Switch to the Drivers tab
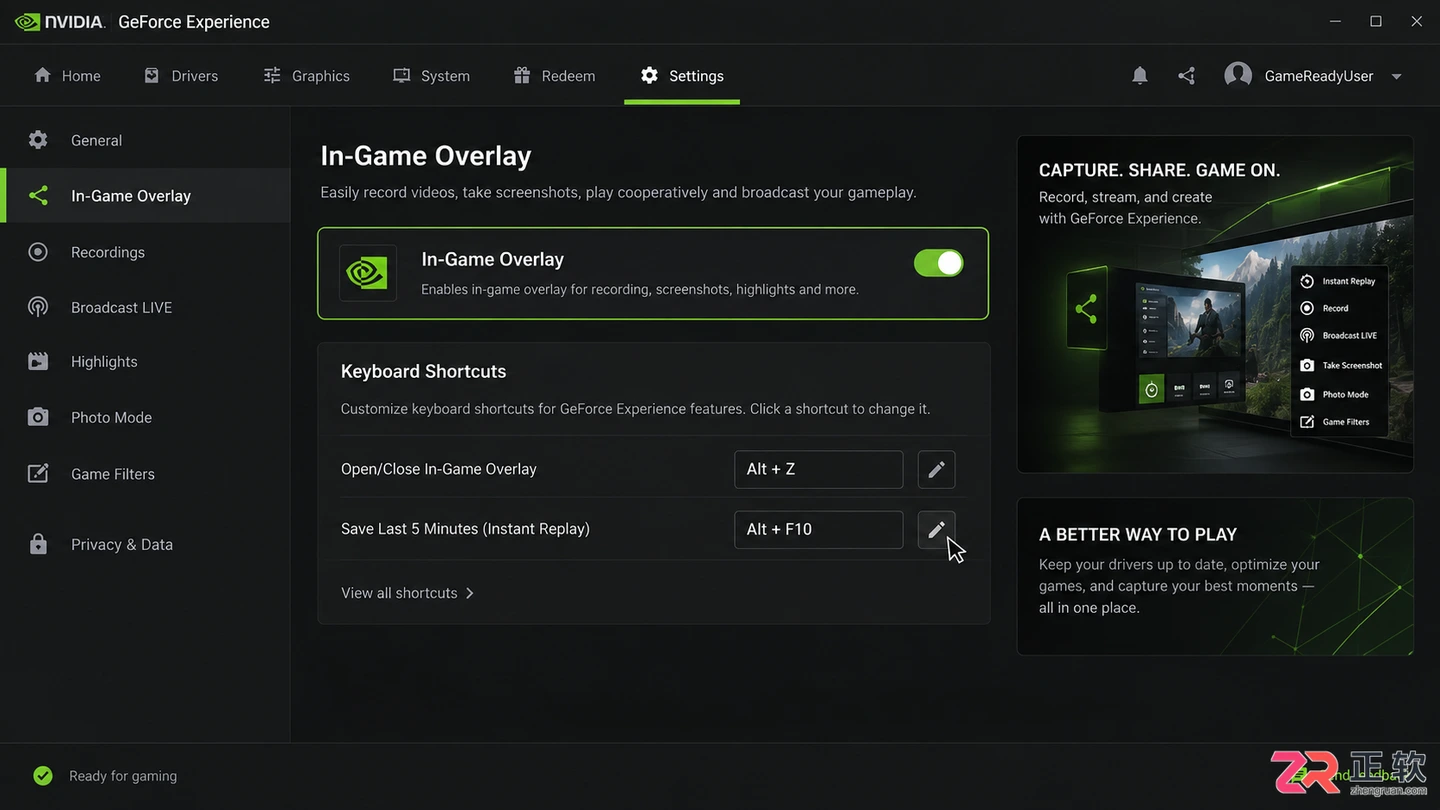This screenshot has height=810, width=1440. point(181,76)
